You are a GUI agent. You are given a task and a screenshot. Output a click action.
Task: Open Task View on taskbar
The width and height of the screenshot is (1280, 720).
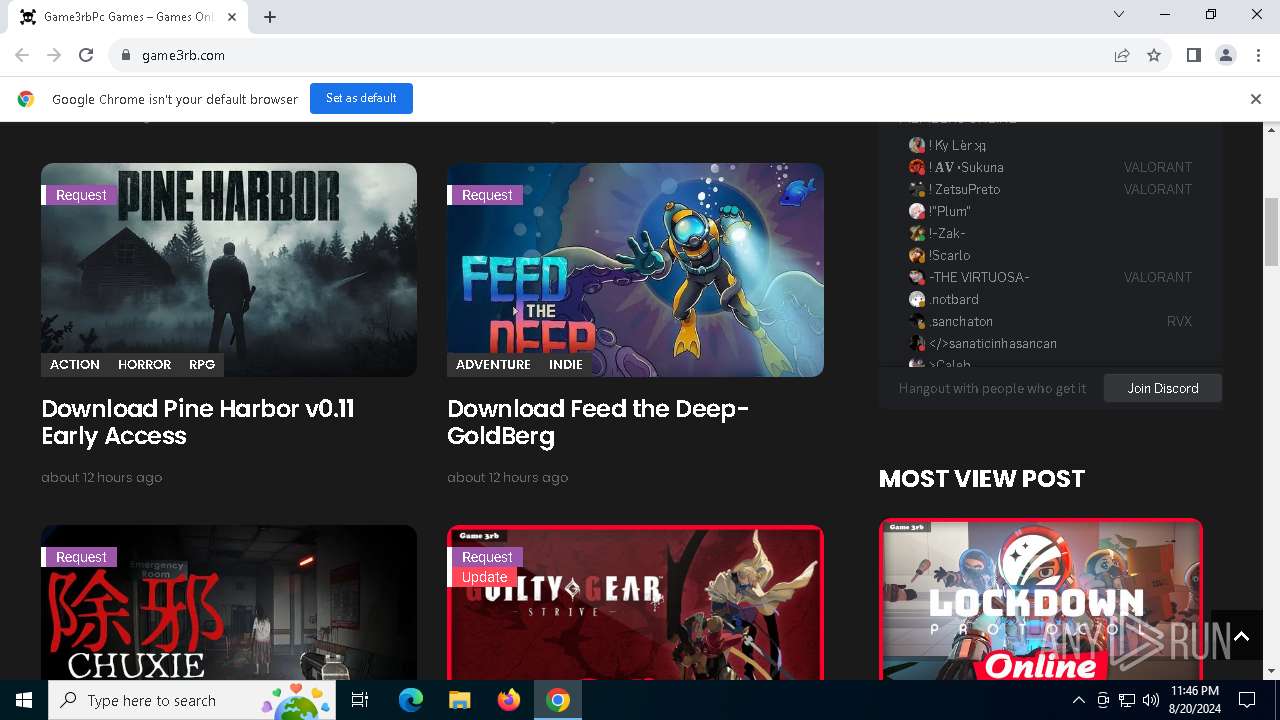[360, 700]
